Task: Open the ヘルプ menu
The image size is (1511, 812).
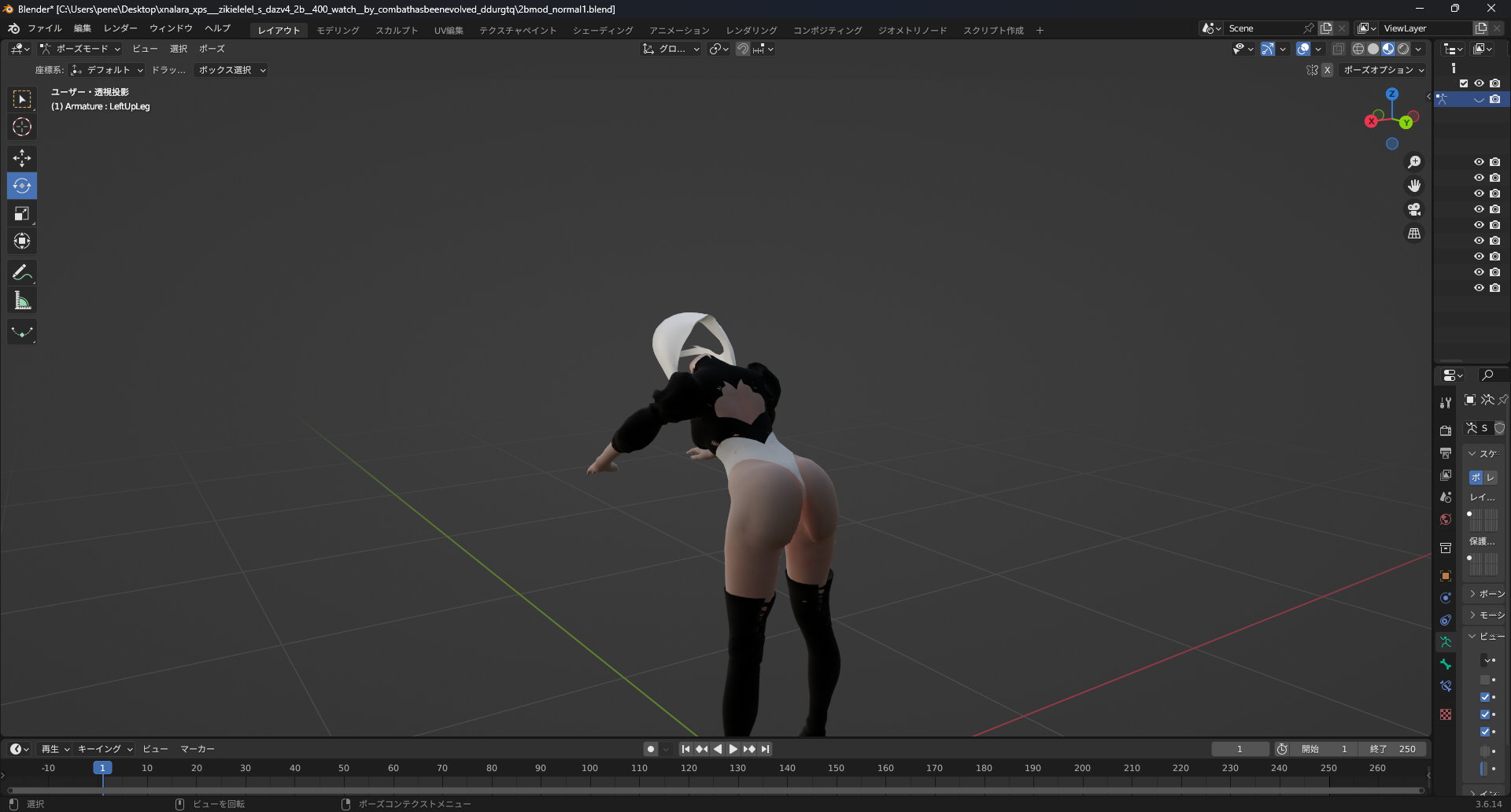Action: [x=217, y=28]
